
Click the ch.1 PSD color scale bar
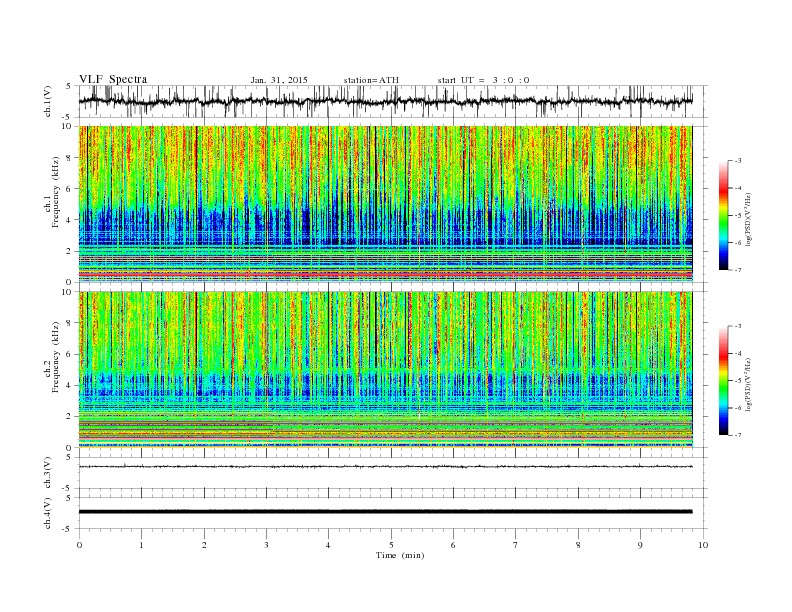point(724,215)
